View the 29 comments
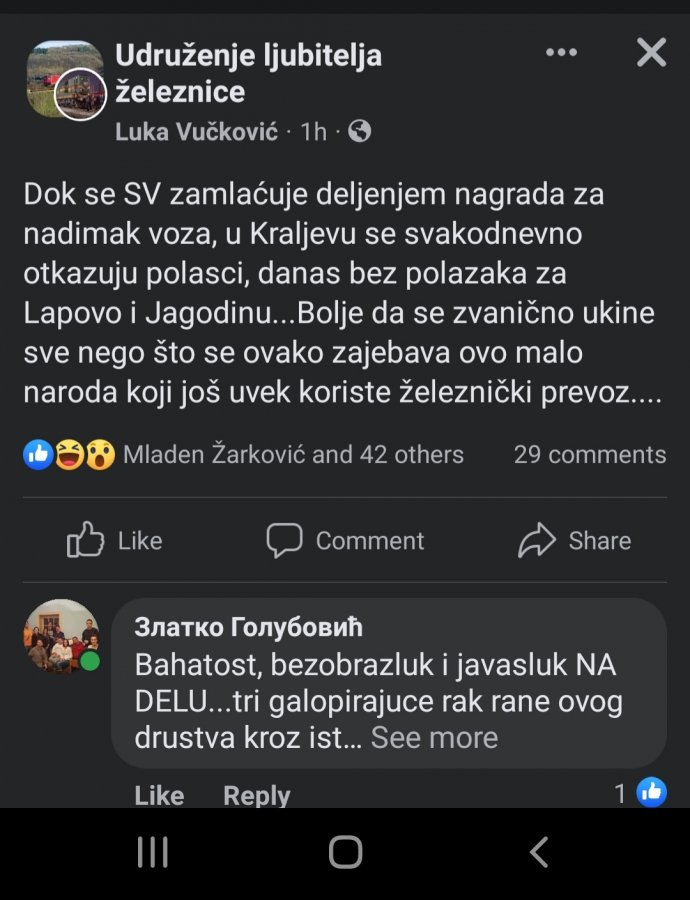690x900 pixels. [589, 455]
